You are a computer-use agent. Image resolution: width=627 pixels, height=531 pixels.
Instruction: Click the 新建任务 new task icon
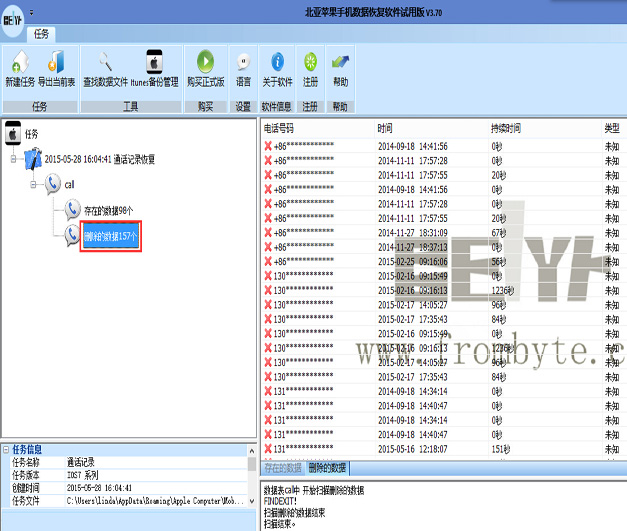coord(20,62)
